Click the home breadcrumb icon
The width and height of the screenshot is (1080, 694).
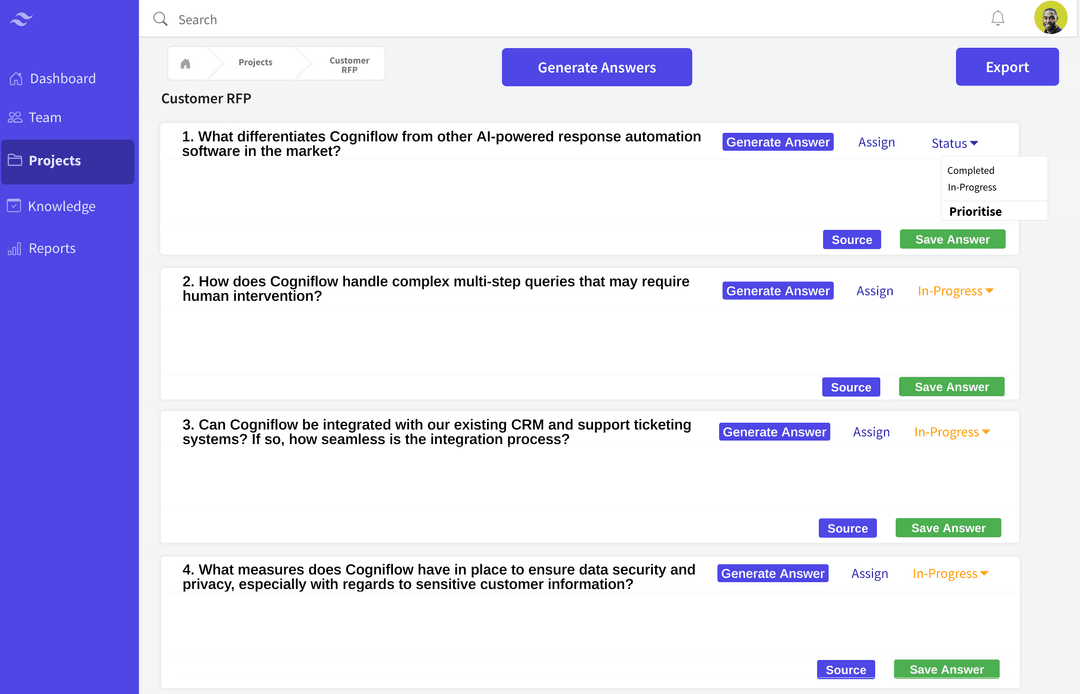click(x=185, y=63)
